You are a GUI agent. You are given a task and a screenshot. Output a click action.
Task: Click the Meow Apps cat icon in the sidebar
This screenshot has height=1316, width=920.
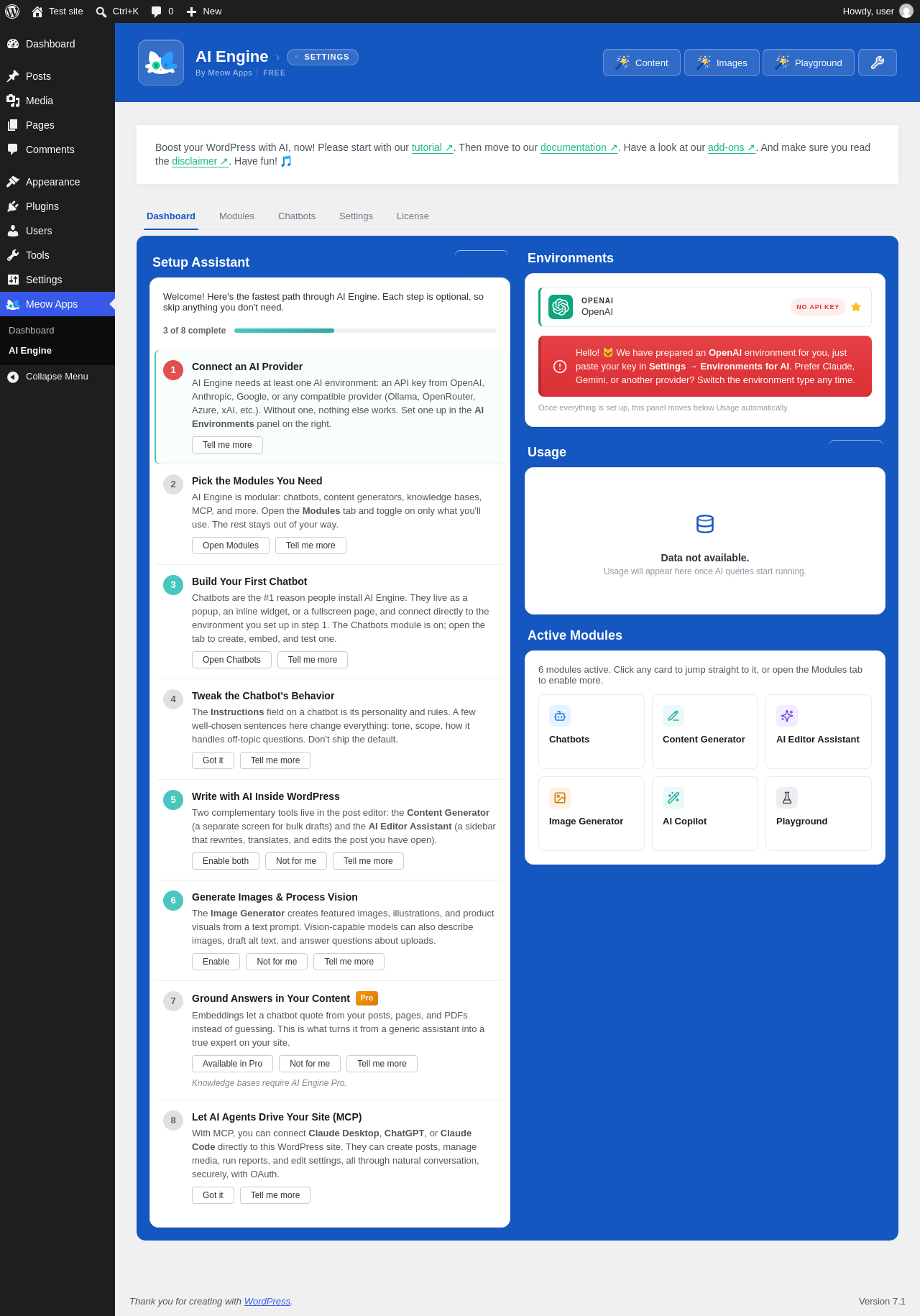[13, 304]
